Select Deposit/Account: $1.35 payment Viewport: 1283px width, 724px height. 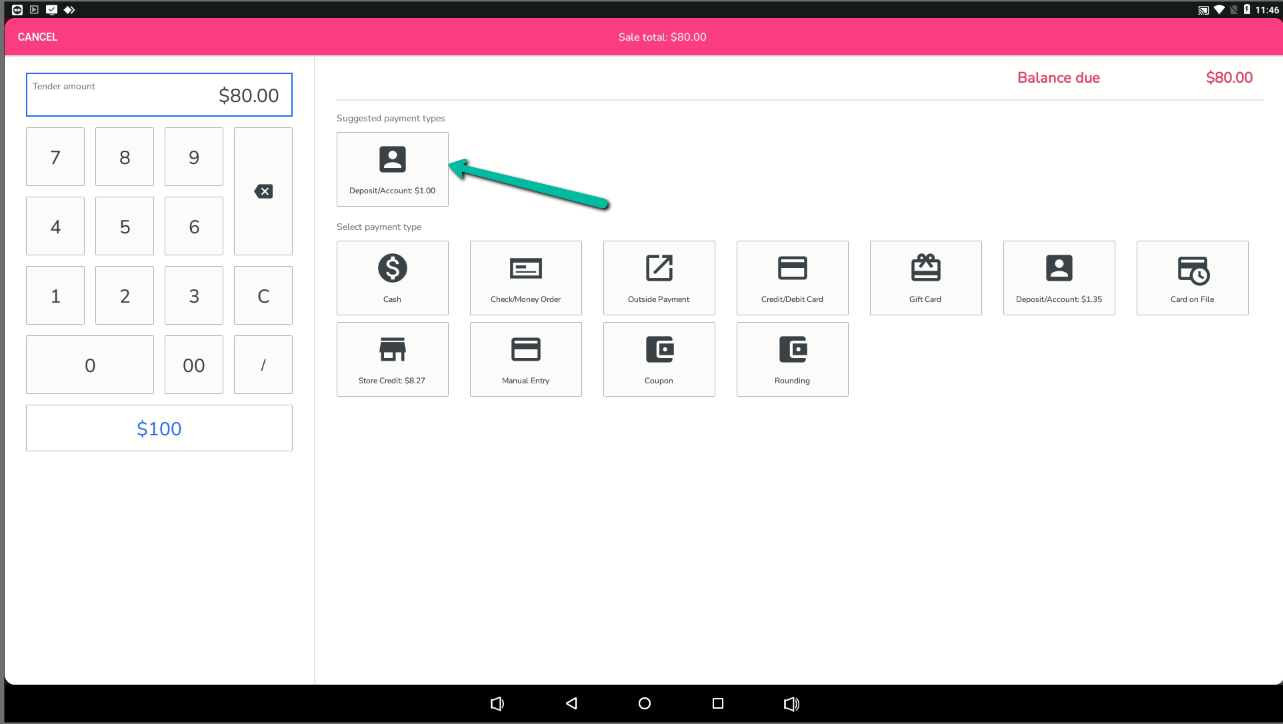tap(1059, 278)
